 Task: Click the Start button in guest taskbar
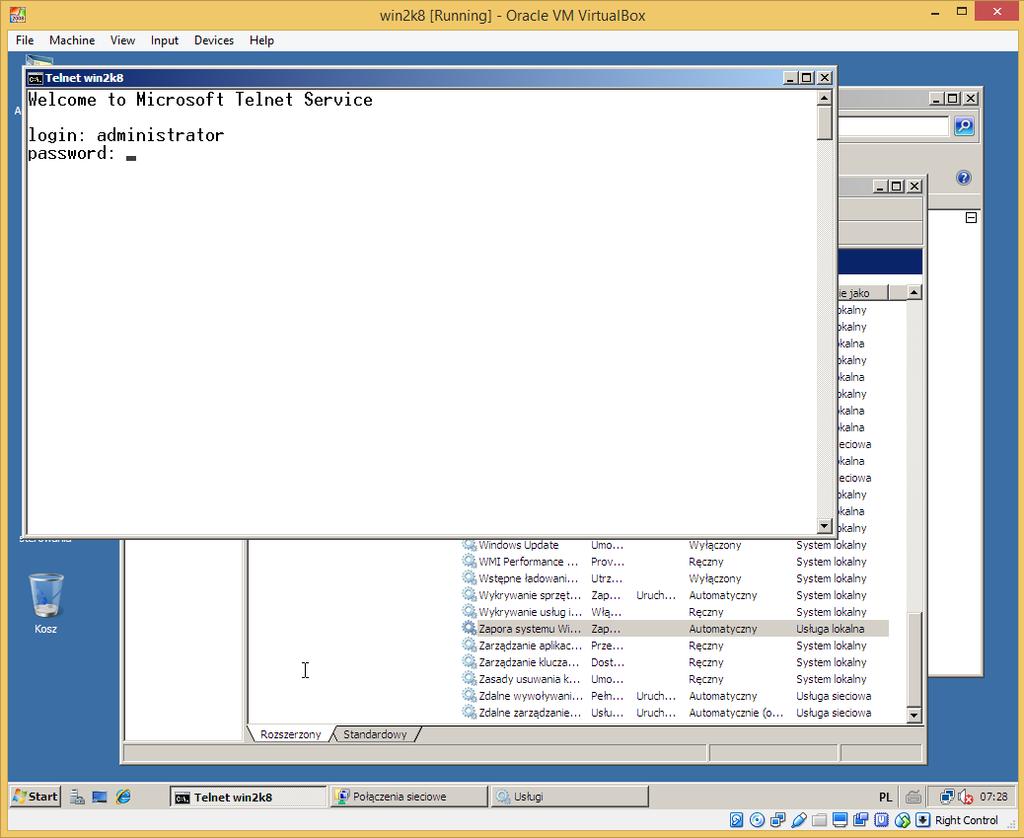[36, 796]
